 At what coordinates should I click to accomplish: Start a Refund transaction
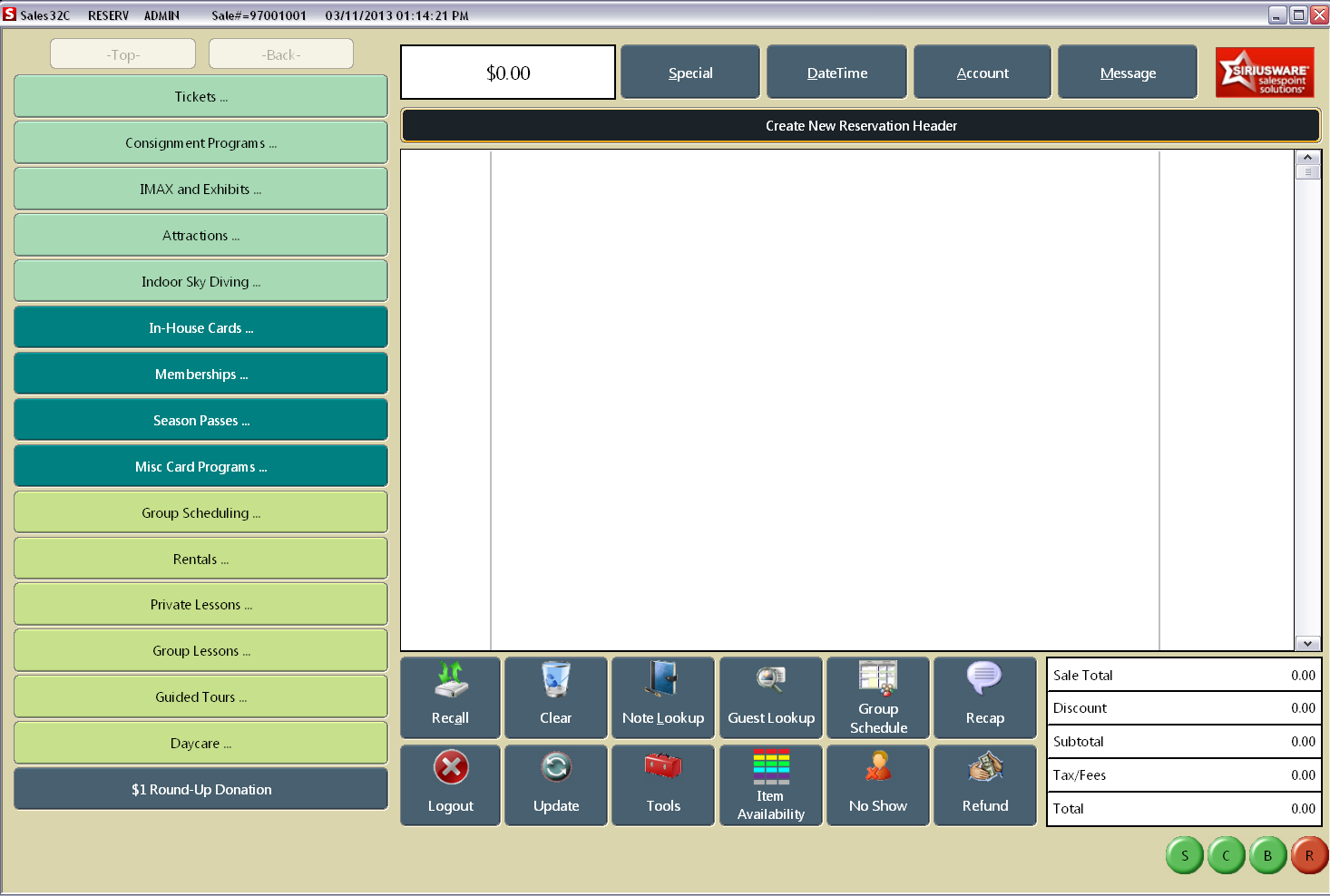click(984, 784)
